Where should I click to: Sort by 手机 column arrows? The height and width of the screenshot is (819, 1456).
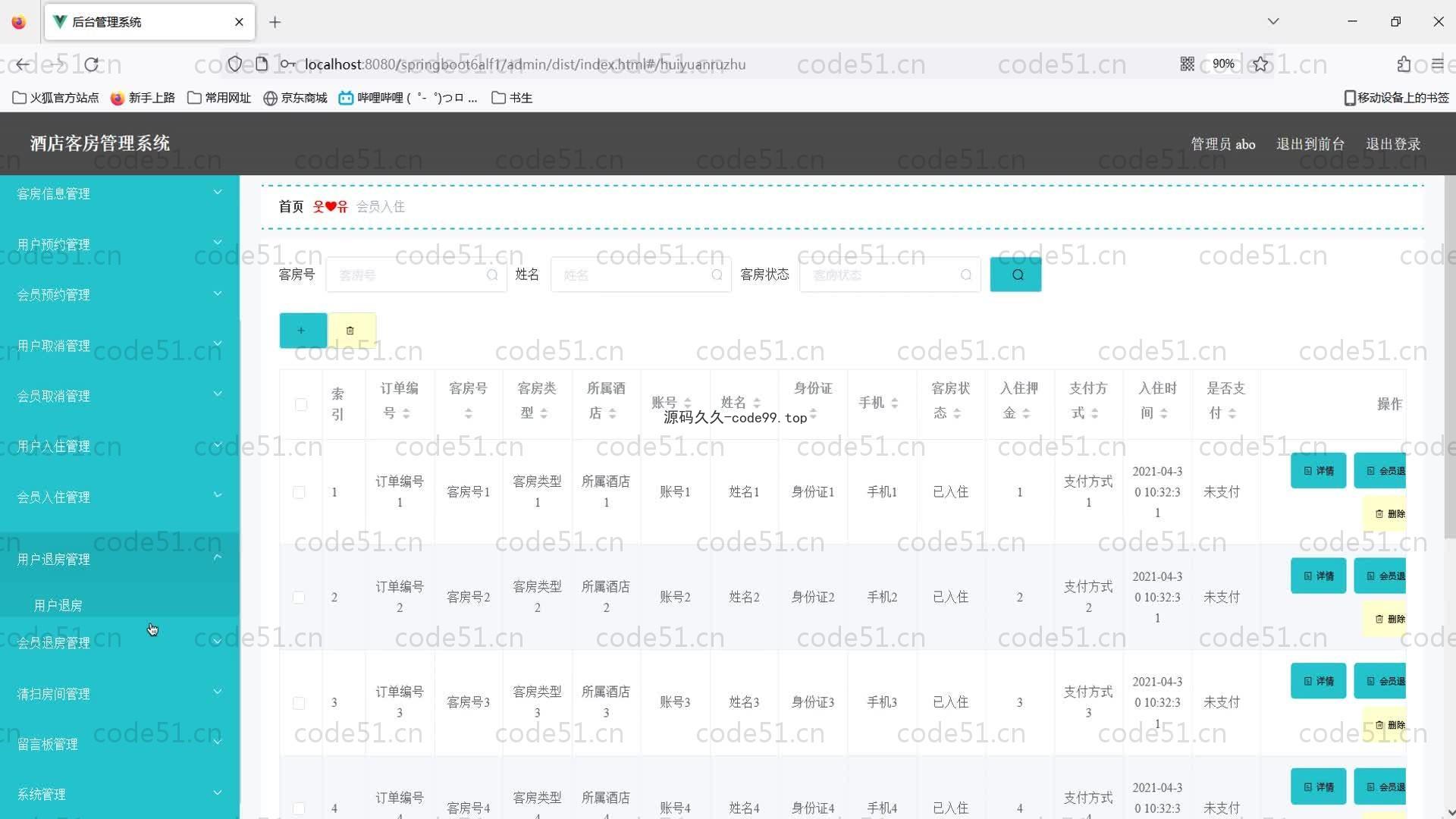click(894, 403)
